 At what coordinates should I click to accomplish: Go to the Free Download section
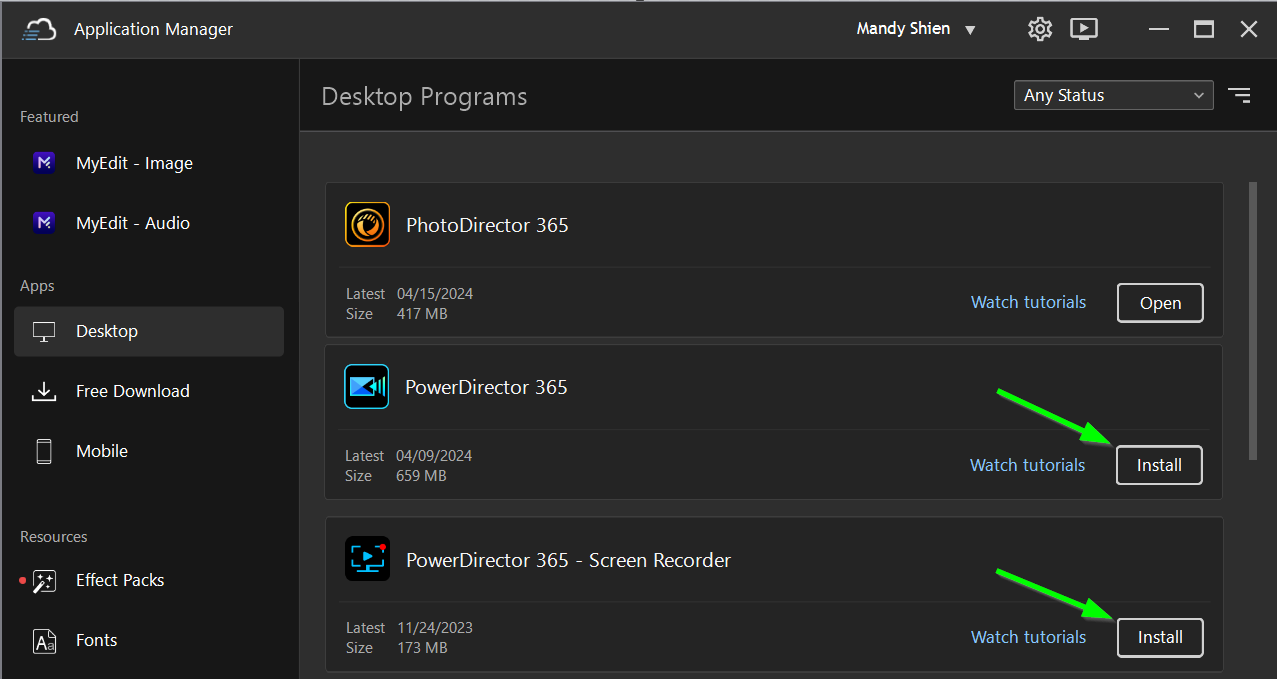pos(132,391)
